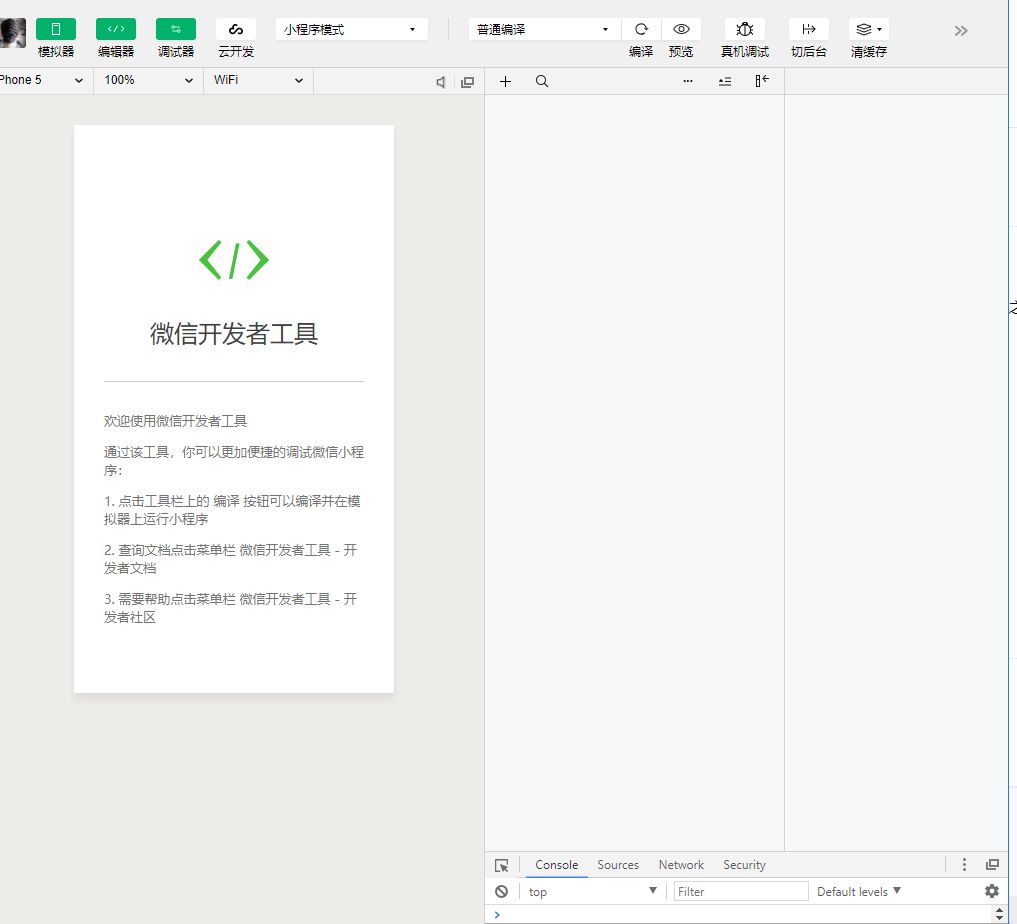Open the 100% zoom dropdown

[149, 80]
